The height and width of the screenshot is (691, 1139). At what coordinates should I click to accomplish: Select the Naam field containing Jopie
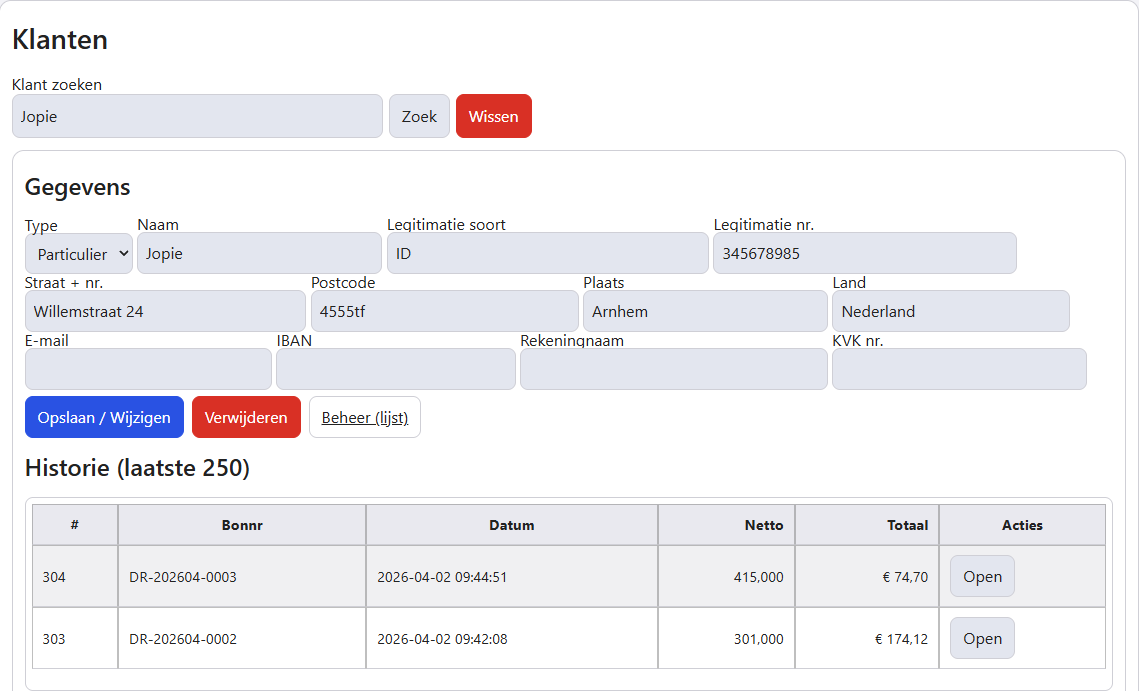(259, 254)
